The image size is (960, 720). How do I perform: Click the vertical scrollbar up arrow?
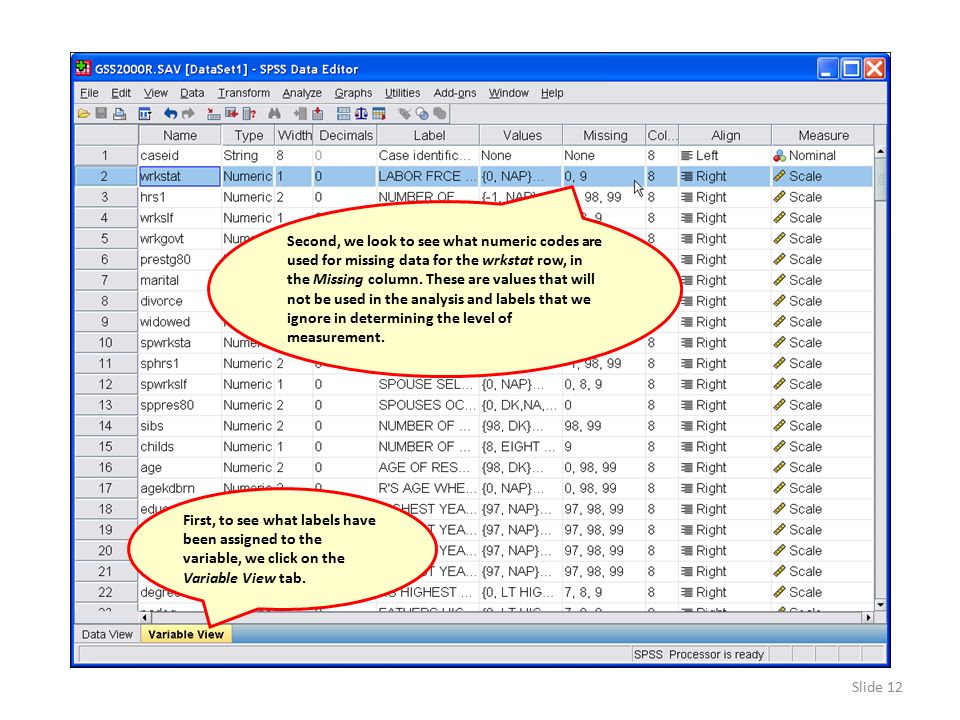(x=880, y=151)
